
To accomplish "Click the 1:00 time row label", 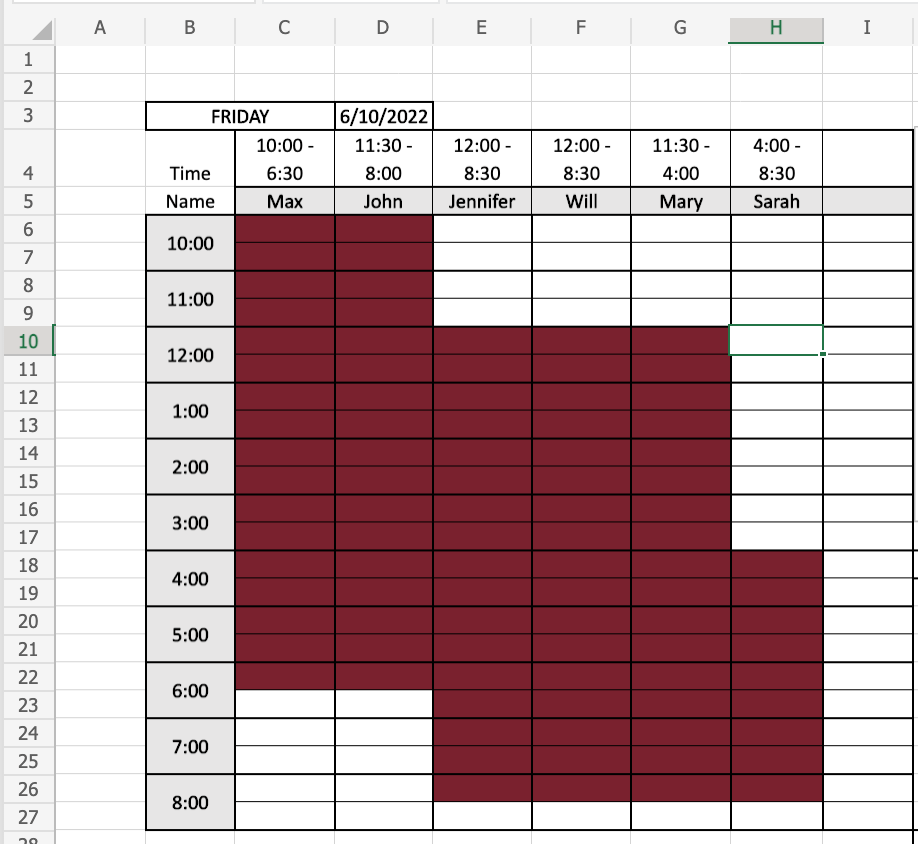I will 190,411.
